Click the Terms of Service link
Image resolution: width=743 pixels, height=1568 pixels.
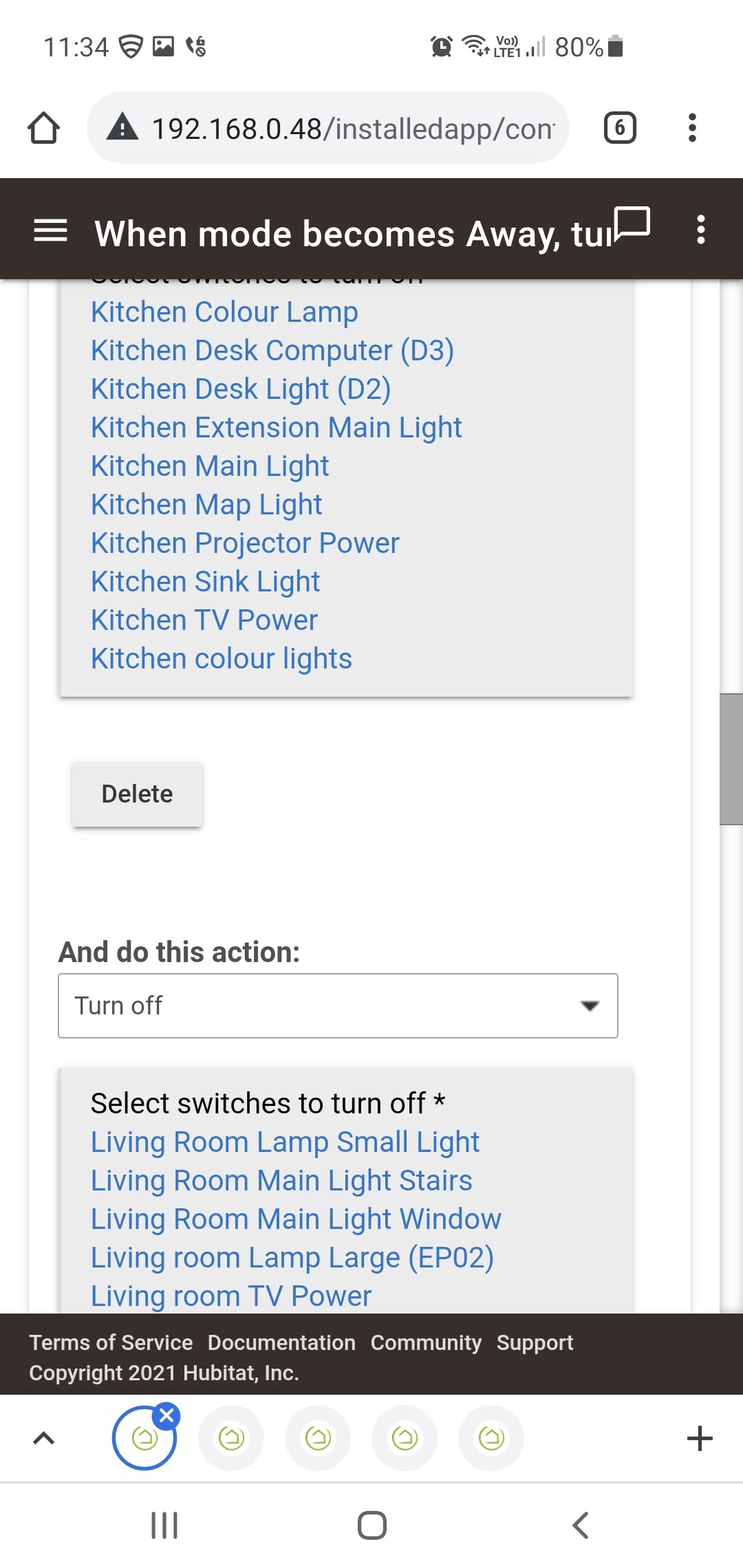click(111, 1342)
